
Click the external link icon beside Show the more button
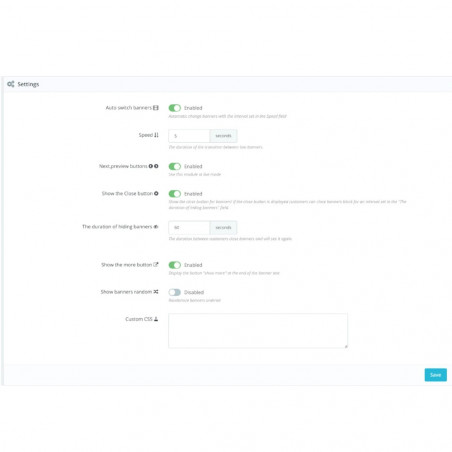click(x=156, y=265)
